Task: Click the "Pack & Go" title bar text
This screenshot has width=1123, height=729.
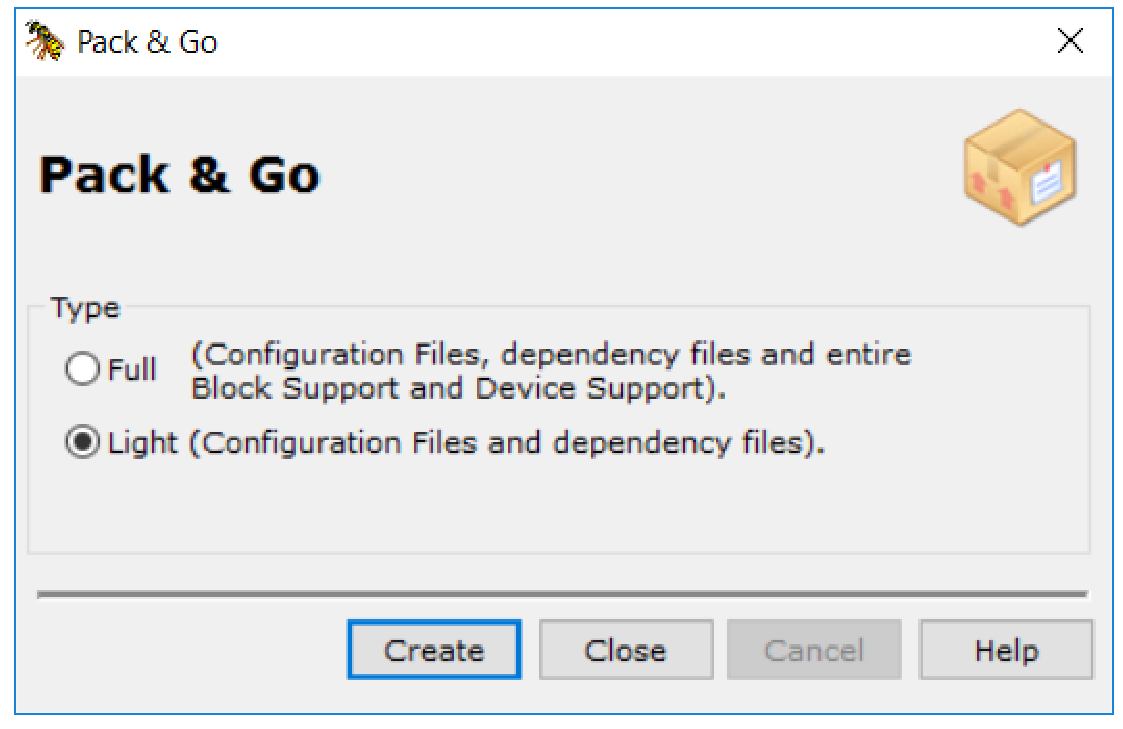Action: pos(147,42)
